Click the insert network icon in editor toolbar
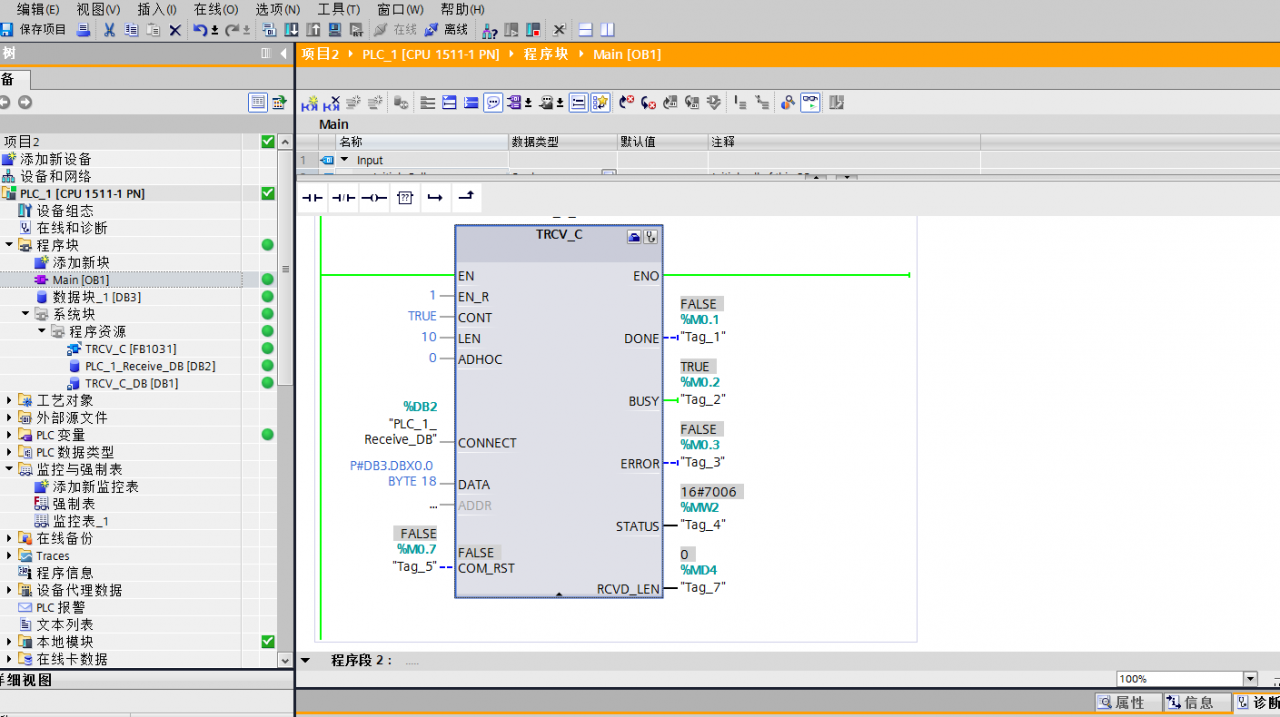Viewport: 1280px width, 717px height. pyautogui.click(x=310, y=102)
